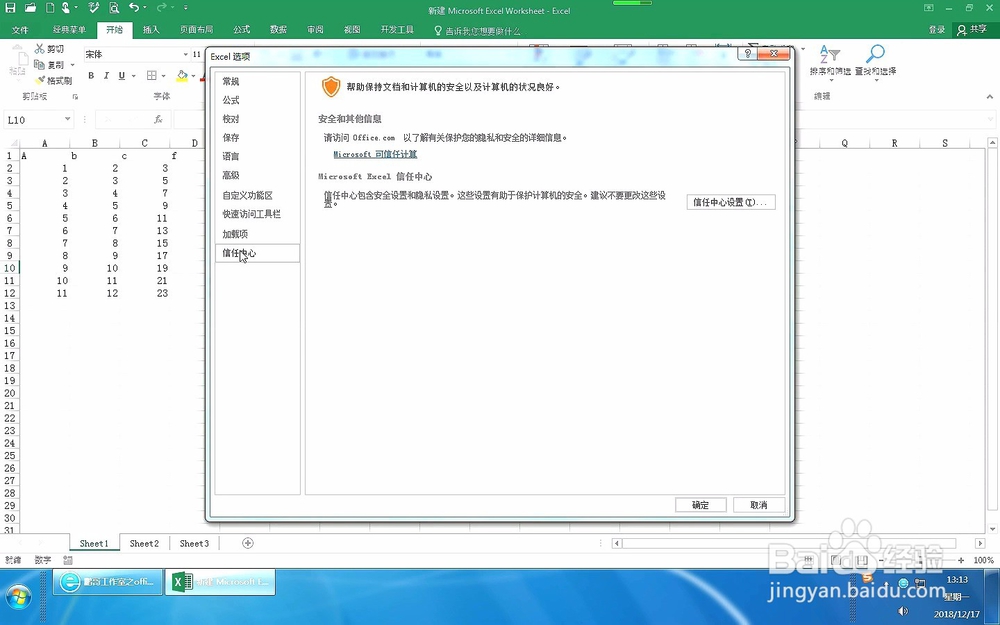Open the Classic Menu (经典菜单) tab

[x=69, y=29]
